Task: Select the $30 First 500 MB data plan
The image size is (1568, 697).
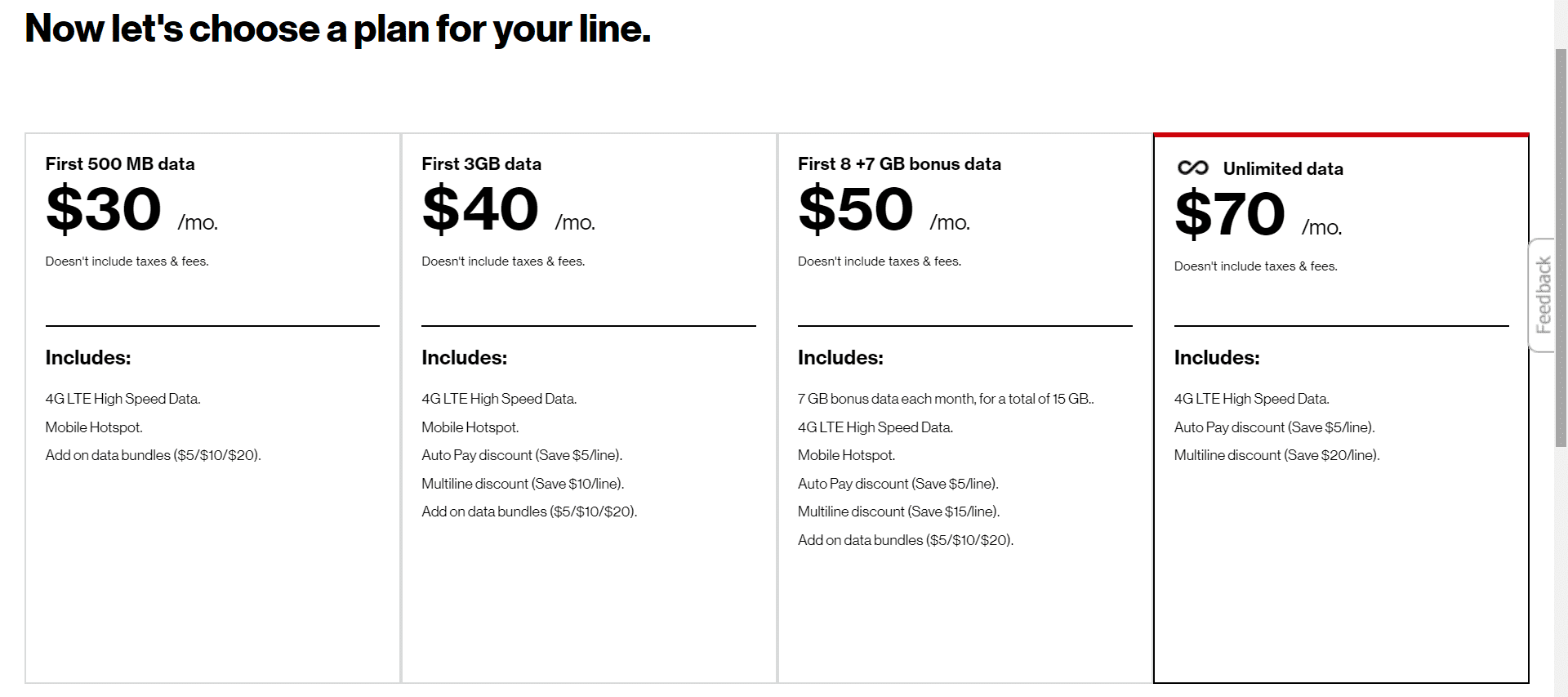Action: pos(213,408)
